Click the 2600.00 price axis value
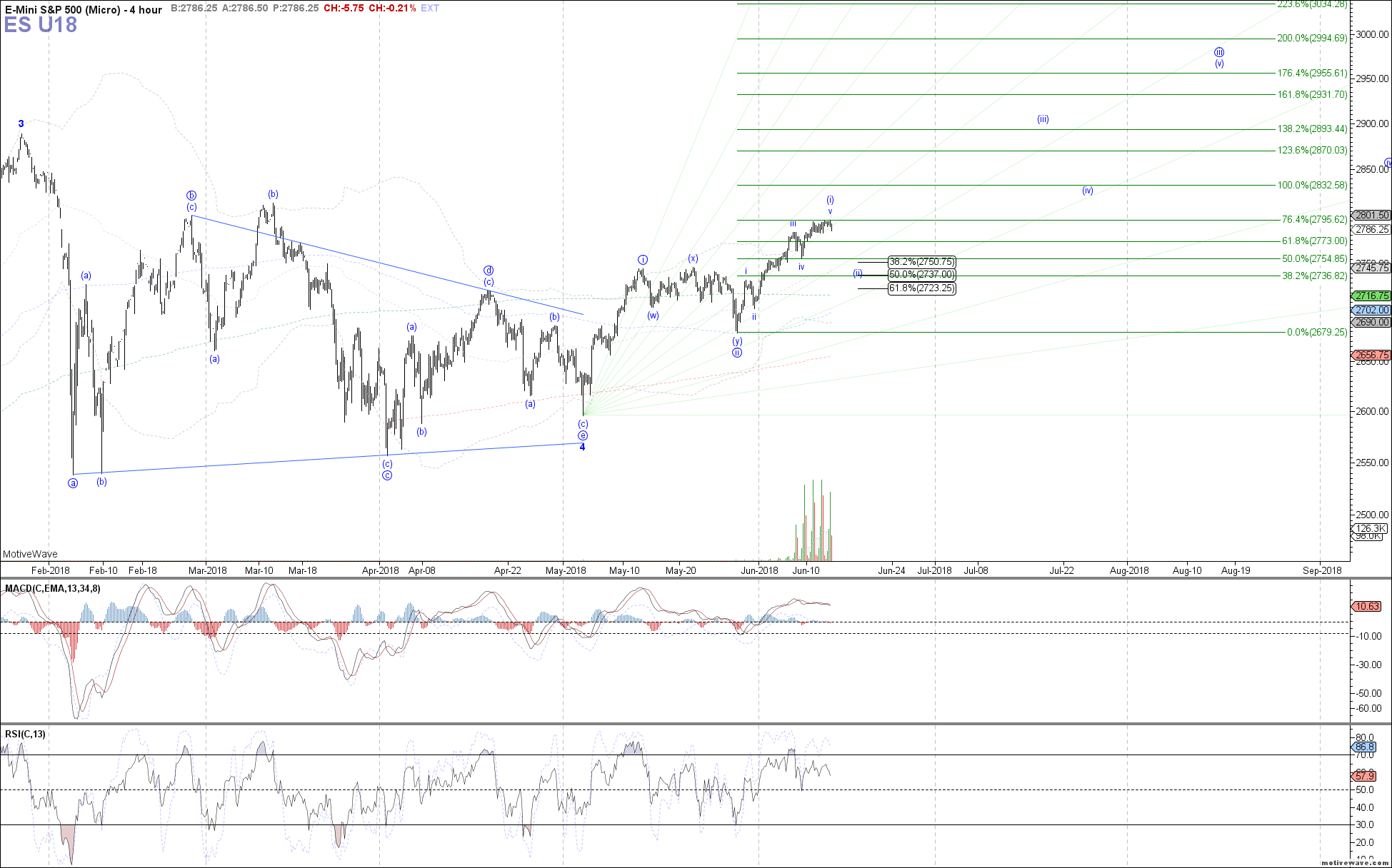Viewport: 1392px width, 868px height. point(1373,411)
